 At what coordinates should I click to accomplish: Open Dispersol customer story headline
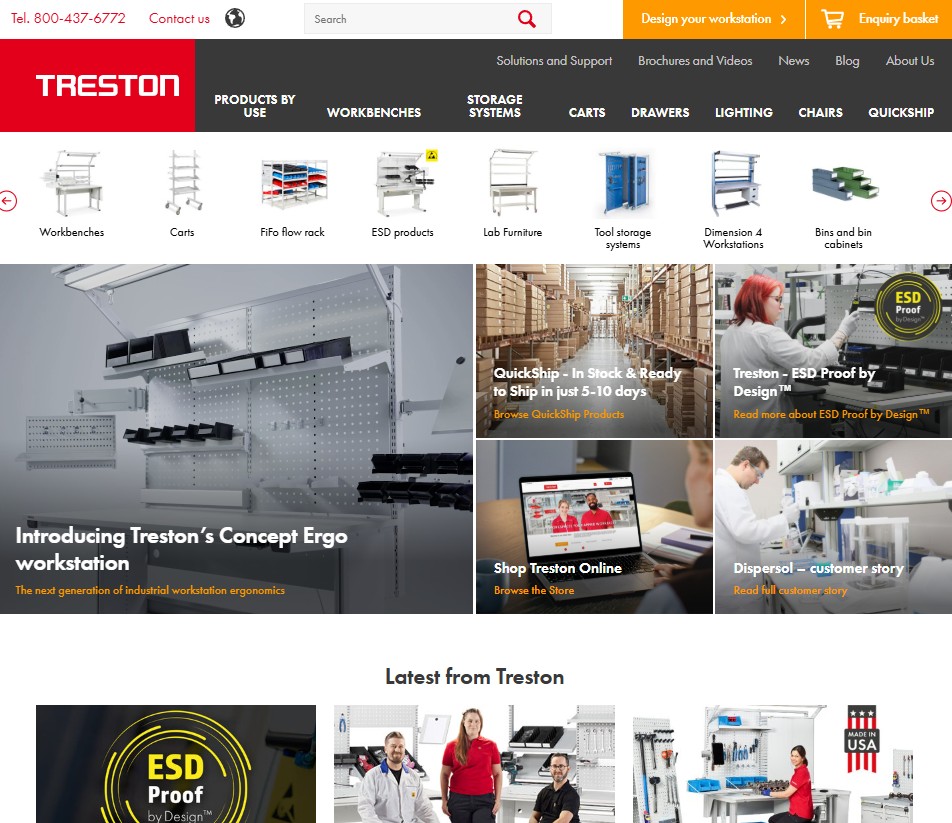[x=818, y=568]
